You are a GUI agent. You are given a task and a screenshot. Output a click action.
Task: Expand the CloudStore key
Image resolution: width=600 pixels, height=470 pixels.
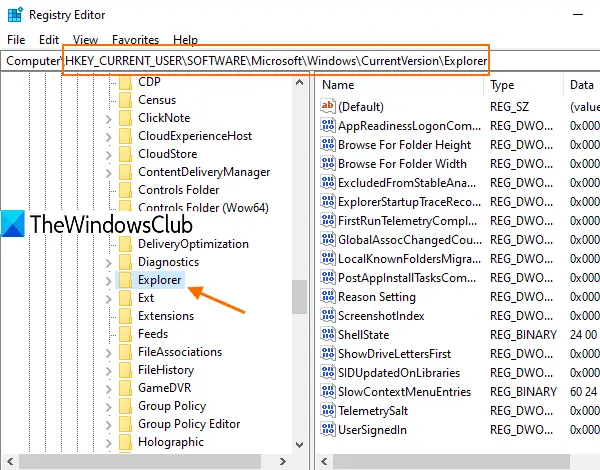pyautogui.click(x=109, y=155)
